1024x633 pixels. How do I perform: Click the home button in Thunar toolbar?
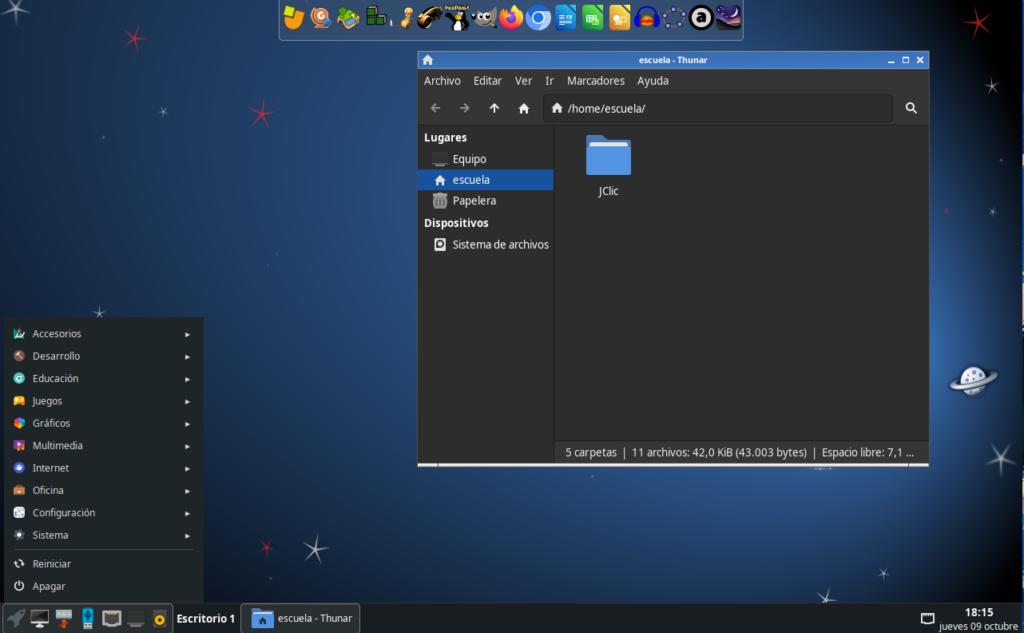click(523, 108)
